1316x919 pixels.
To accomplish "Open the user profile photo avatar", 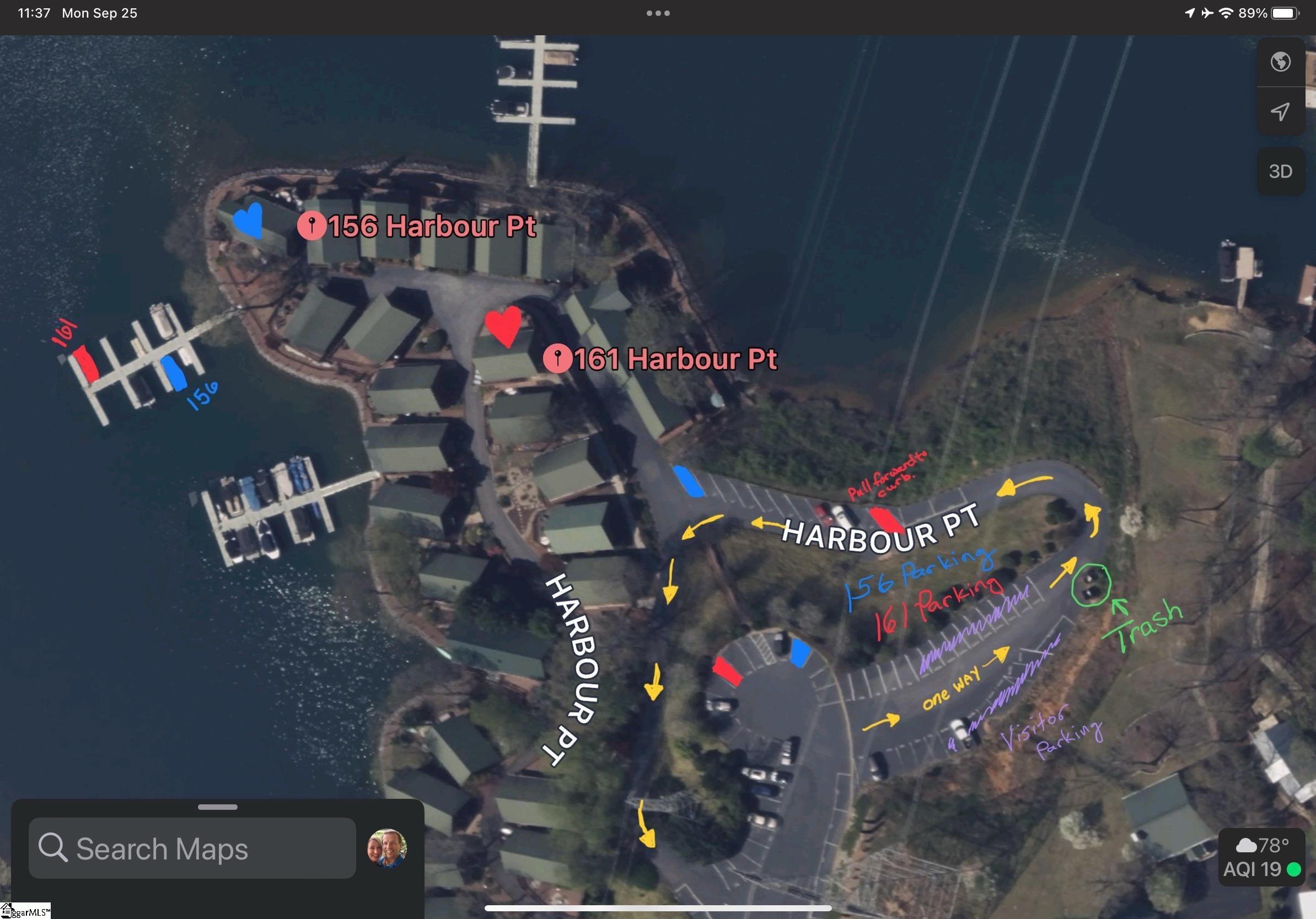I will [387, 848].
